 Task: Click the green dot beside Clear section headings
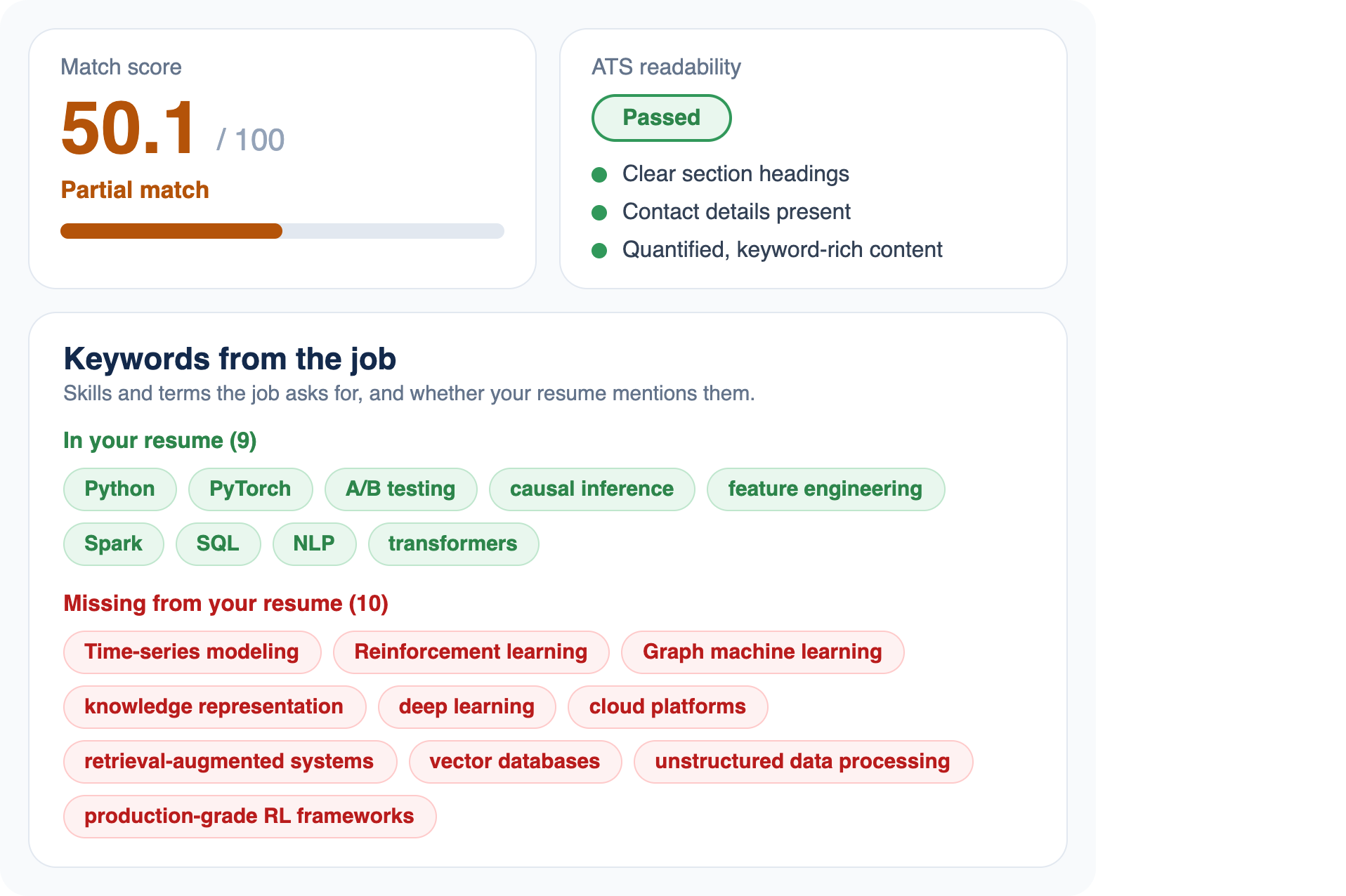(599, 175)
